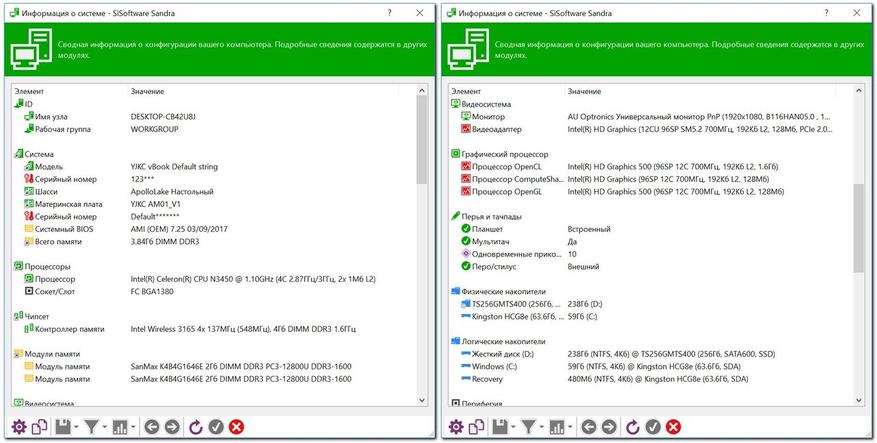This screenshot has width=877, height=443.
Task: Click the forward arrow in right window toolbar
Action: click(x=609, y=427)
